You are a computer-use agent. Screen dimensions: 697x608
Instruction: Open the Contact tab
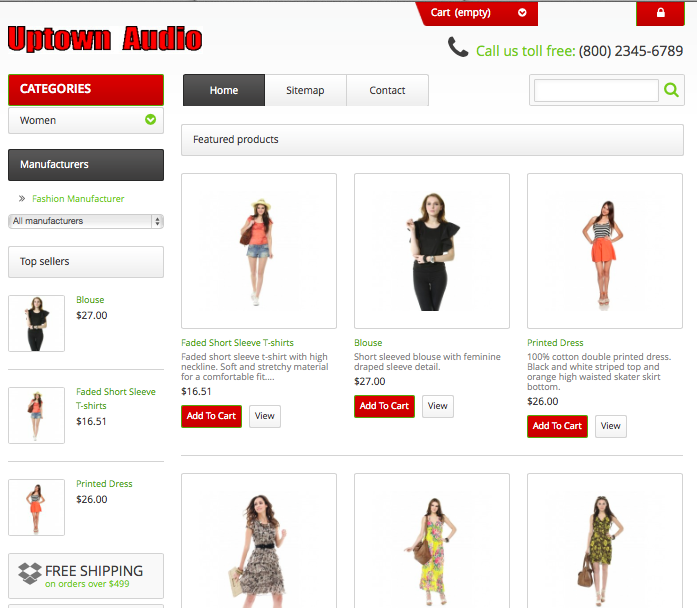pos(387,90)
